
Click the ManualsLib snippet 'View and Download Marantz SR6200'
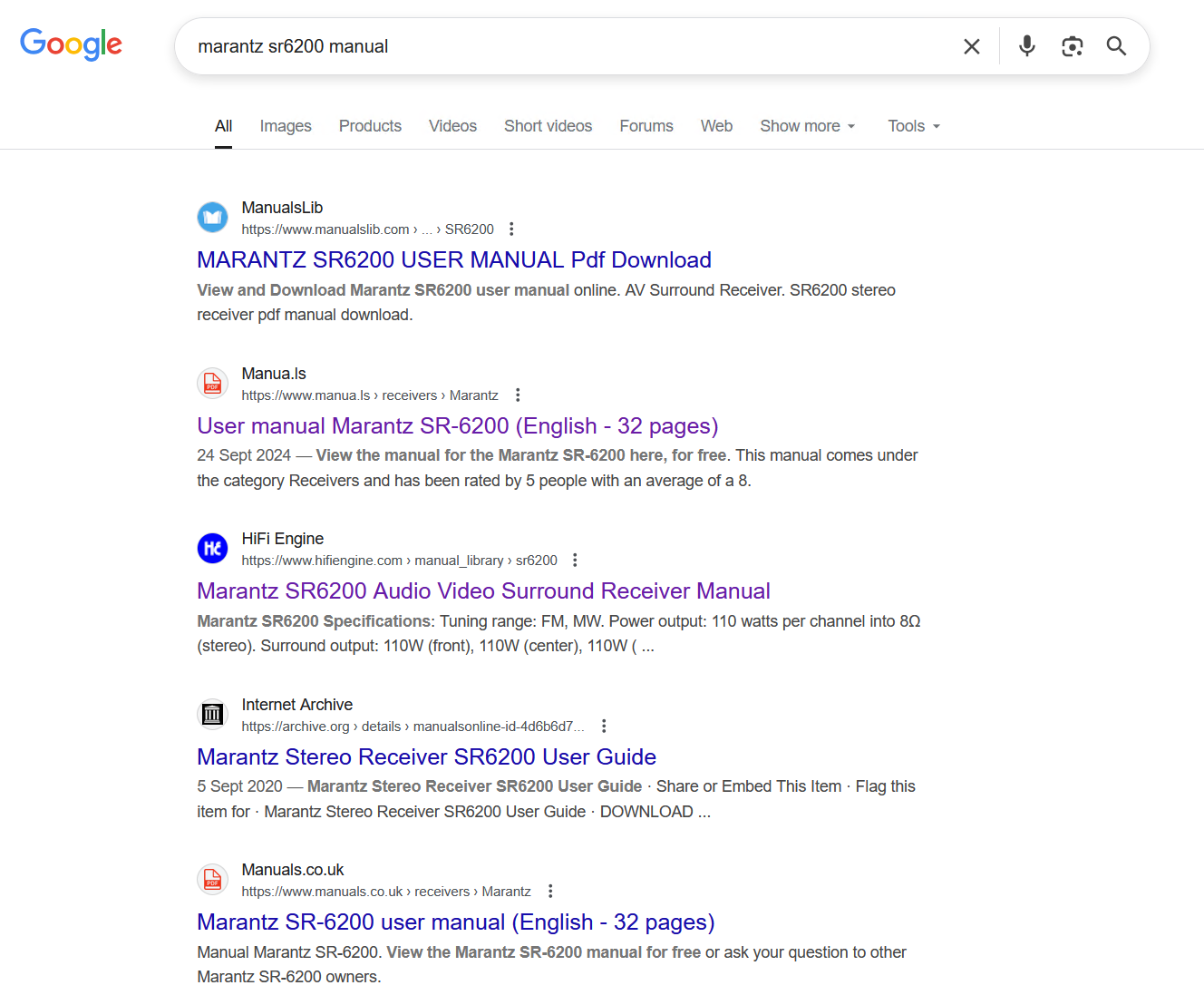coord(335,290)
